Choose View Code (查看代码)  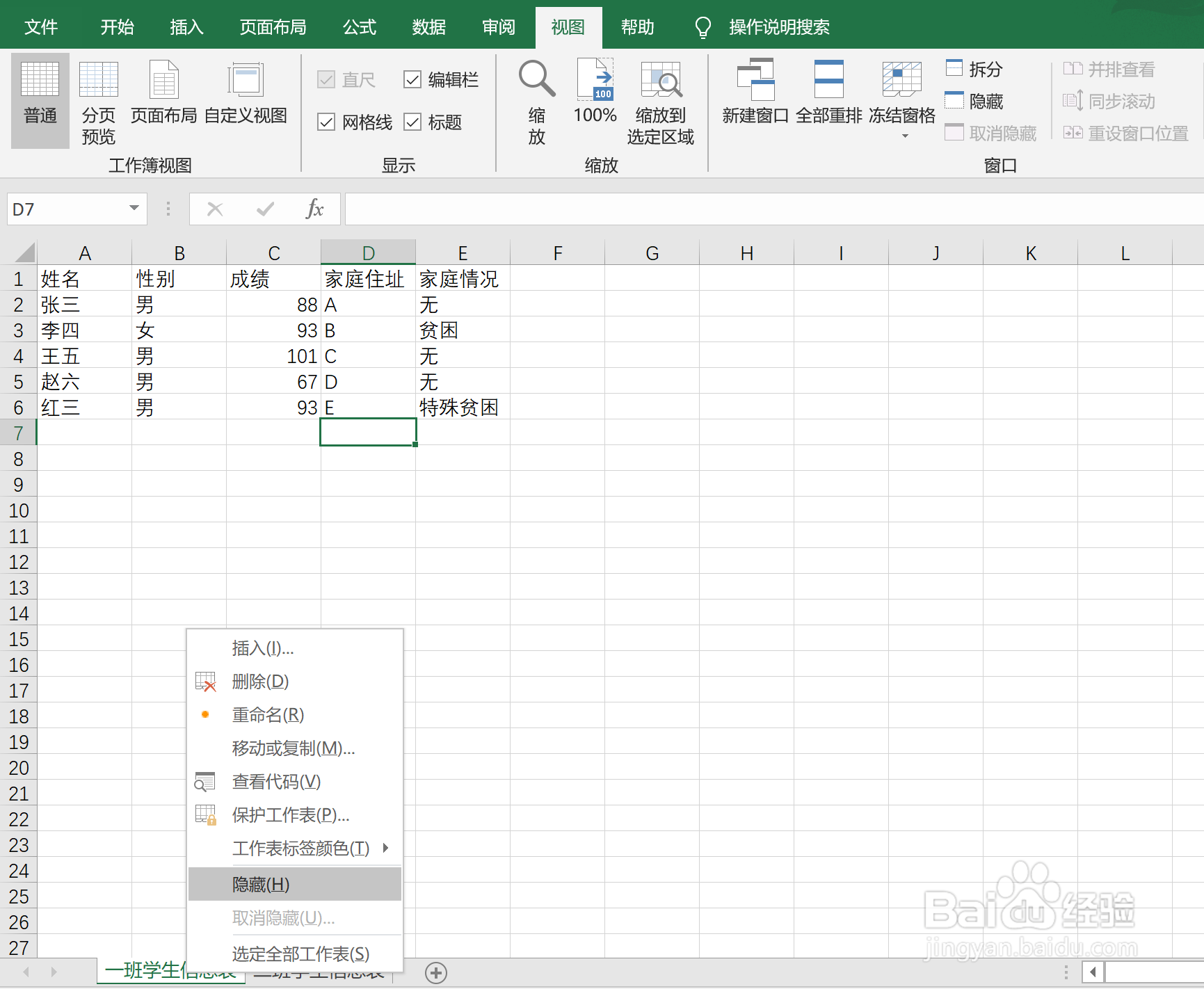[x=295, y=781]
